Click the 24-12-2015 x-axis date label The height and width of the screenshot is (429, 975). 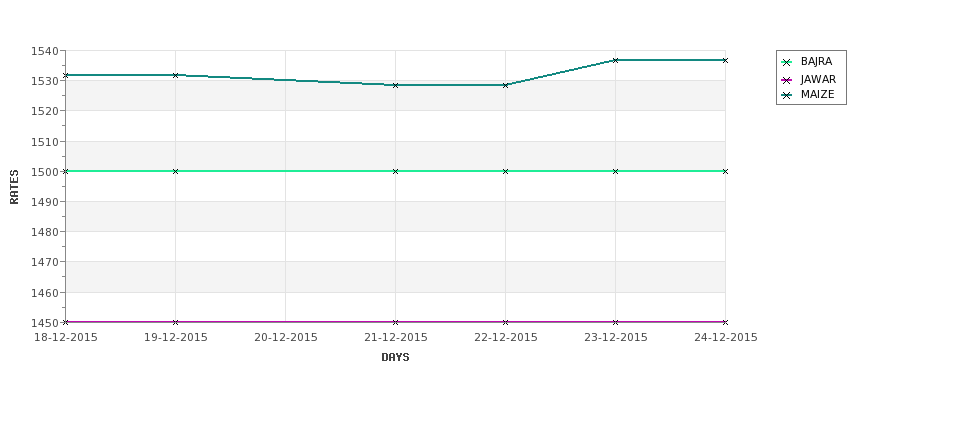coord(726,338)
